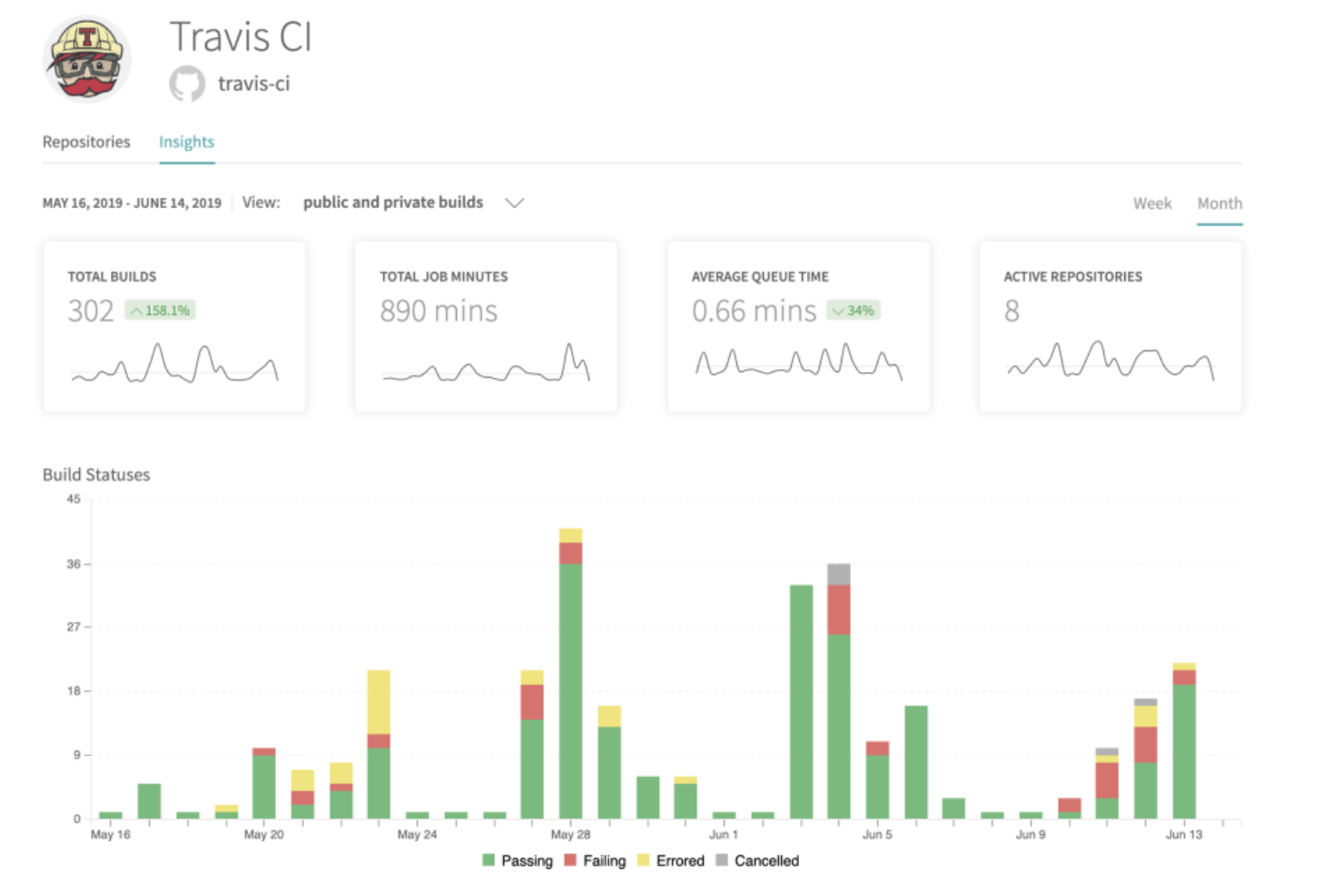Click the Travis CI mascot avatar

tap(87, 59)
